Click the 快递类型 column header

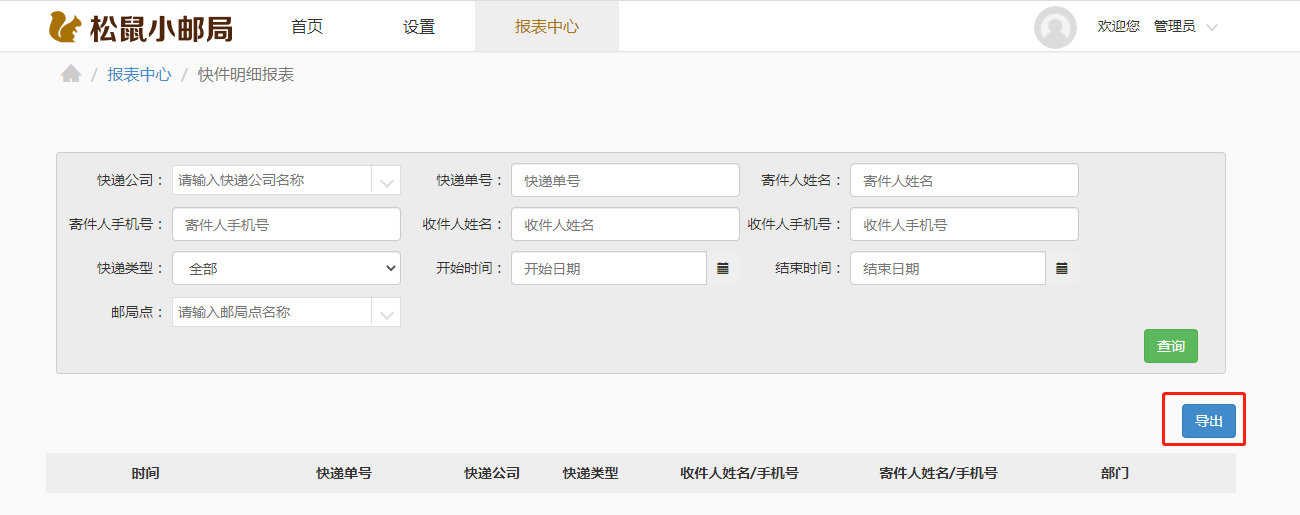[591, 473]
